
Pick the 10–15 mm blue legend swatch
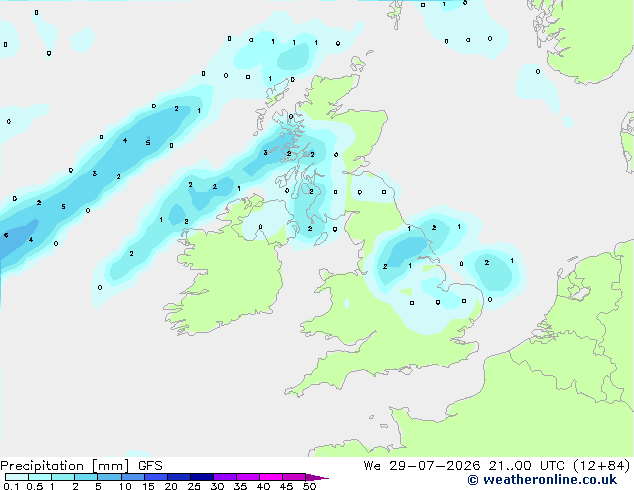[x=132, y=477]
